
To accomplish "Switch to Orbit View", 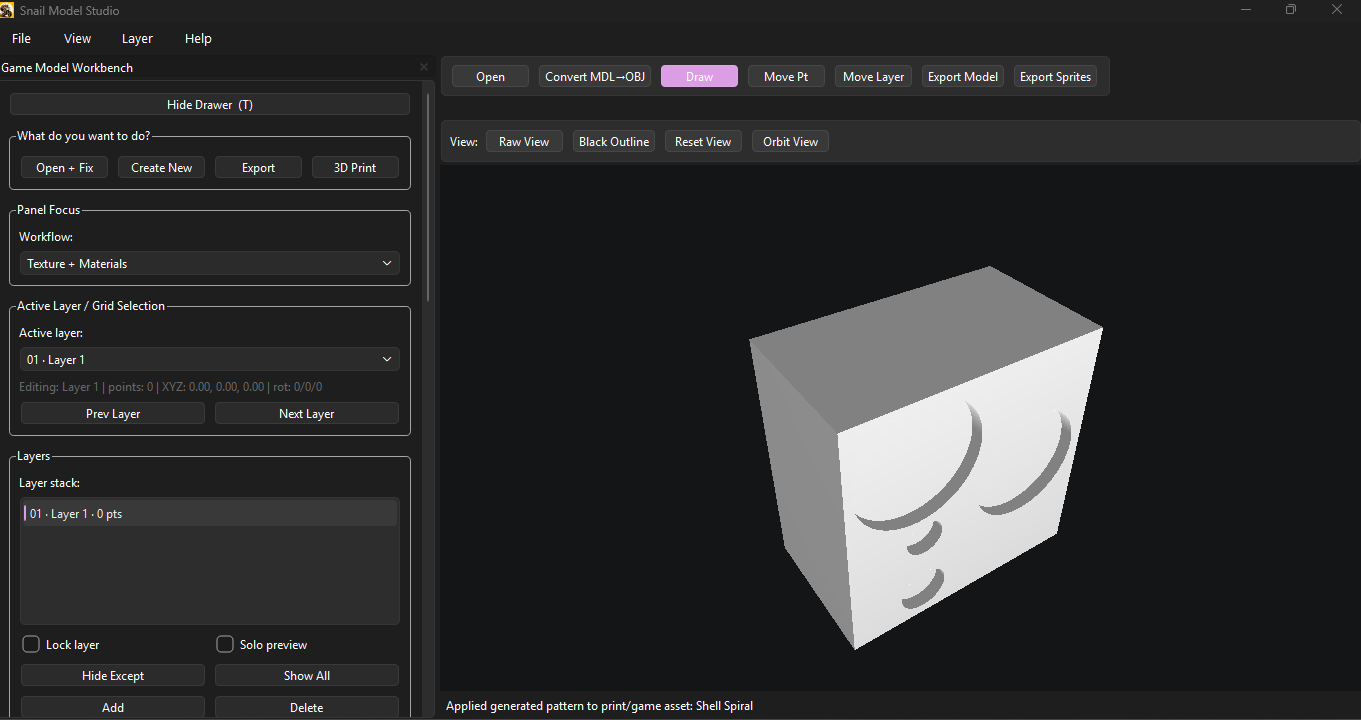I will pos(790,141).
